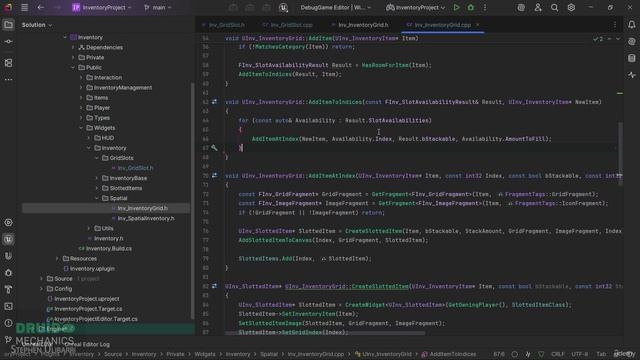Click the CRLF line separator status entry
Screen dimensions: 640x360
[558, 354]
